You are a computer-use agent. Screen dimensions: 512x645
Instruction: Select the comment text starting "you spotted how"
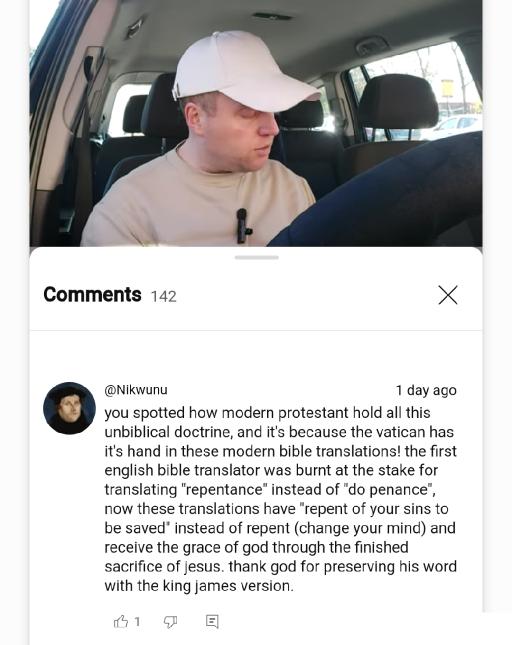click(x=280, y=499)
